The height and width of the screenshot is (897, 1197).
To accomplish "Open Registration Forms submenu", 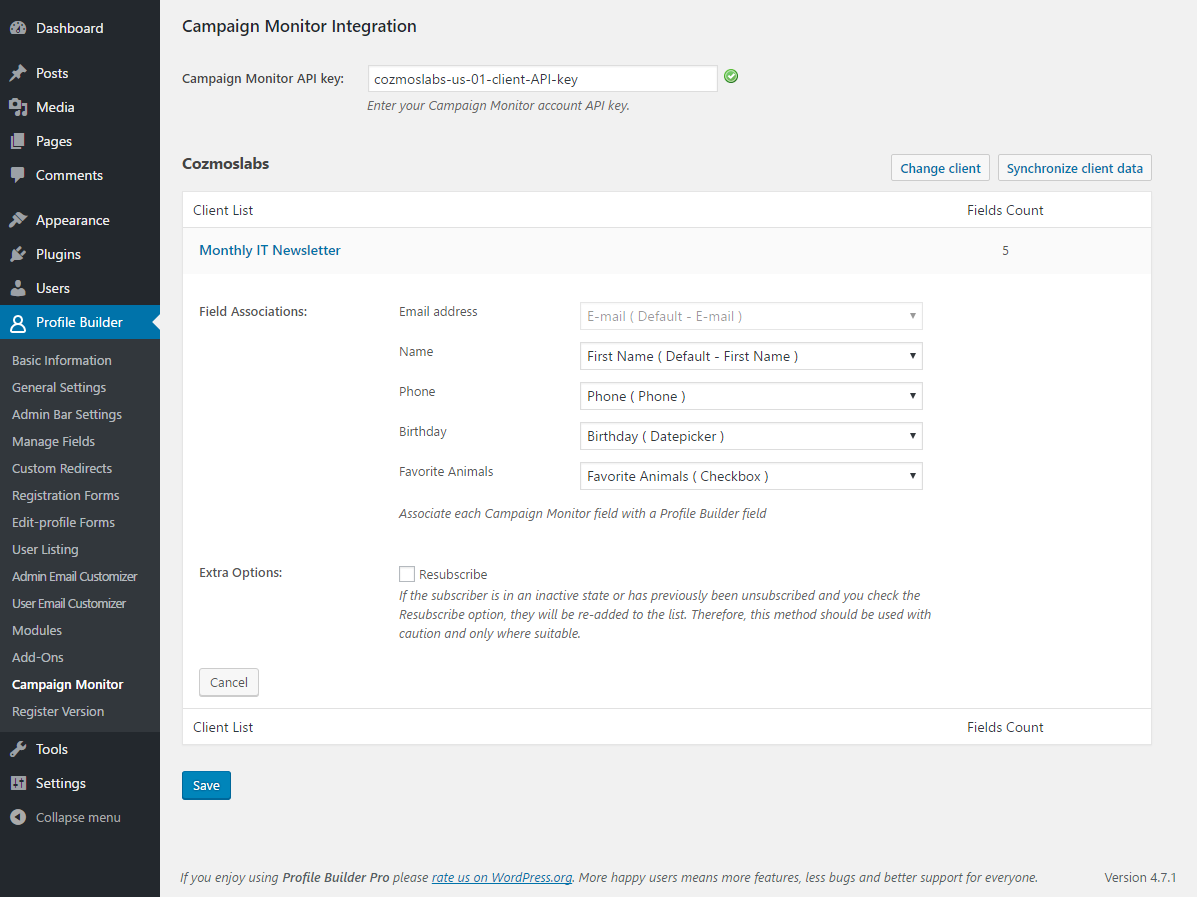I will click(66, 495).
